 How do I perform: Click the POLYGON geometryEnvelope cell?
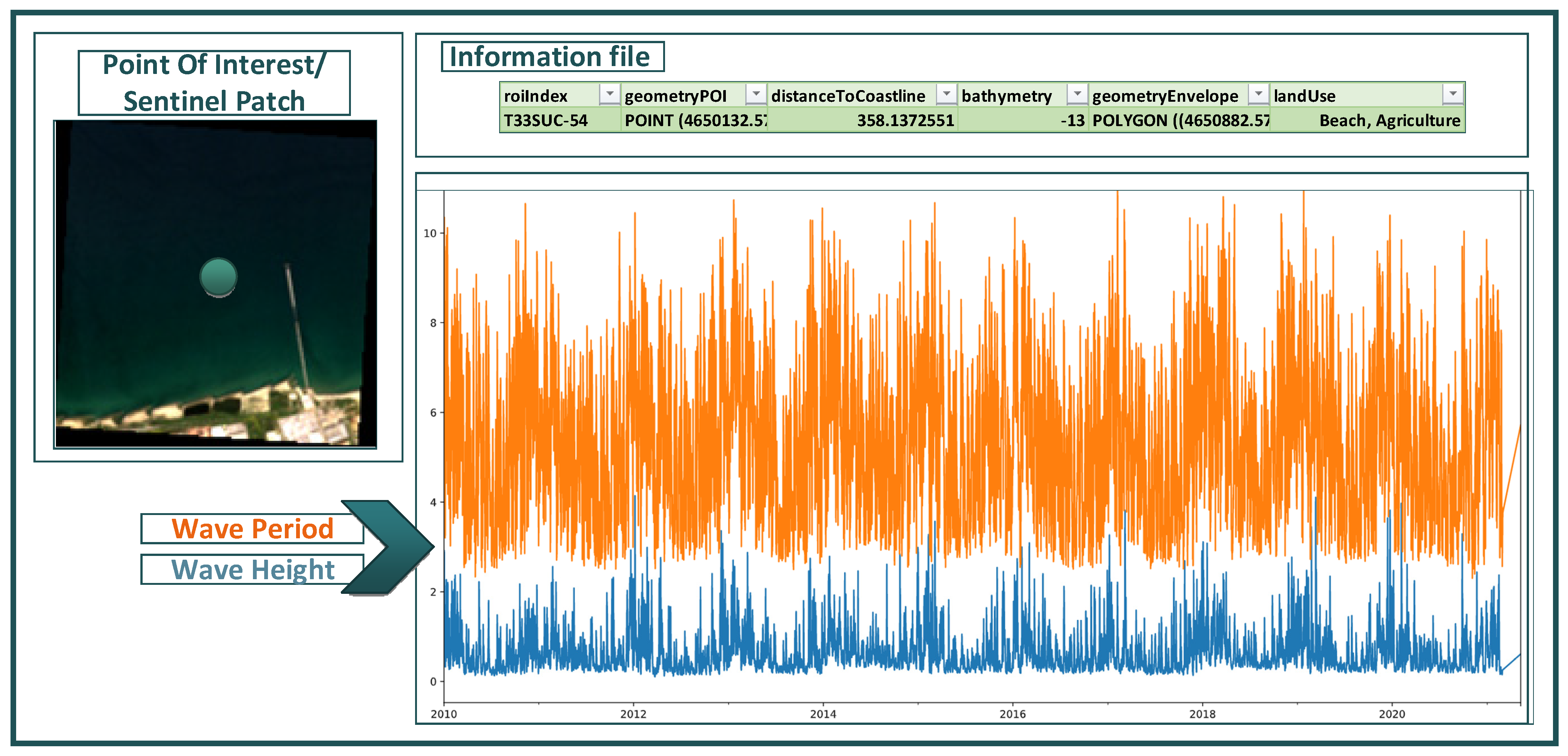pyautogui.click(x=1180, y=120)
